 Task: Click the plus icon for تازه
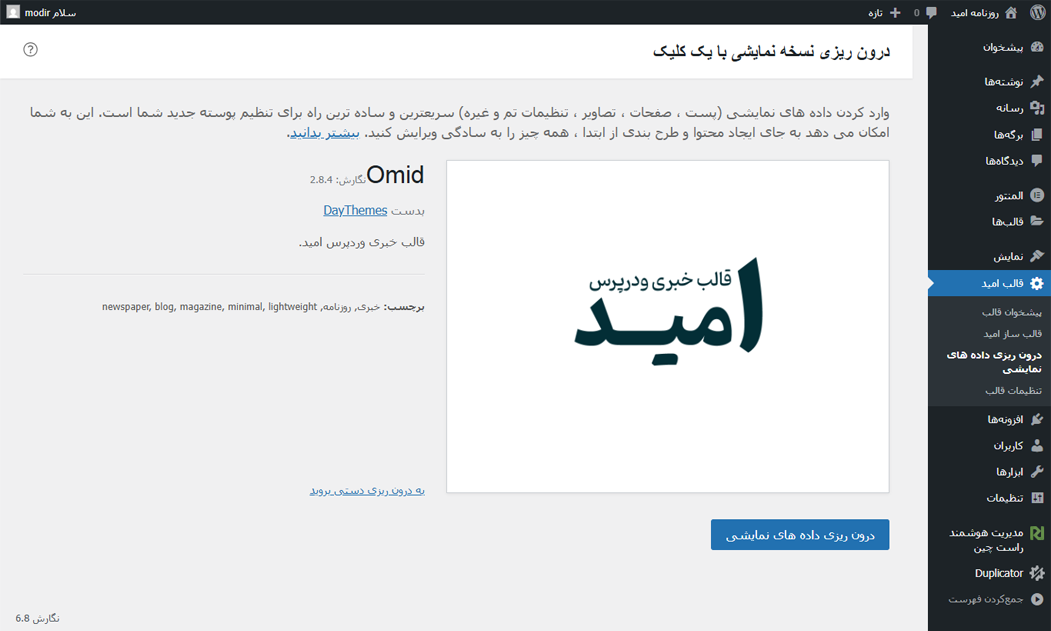[x=895, y=12]
